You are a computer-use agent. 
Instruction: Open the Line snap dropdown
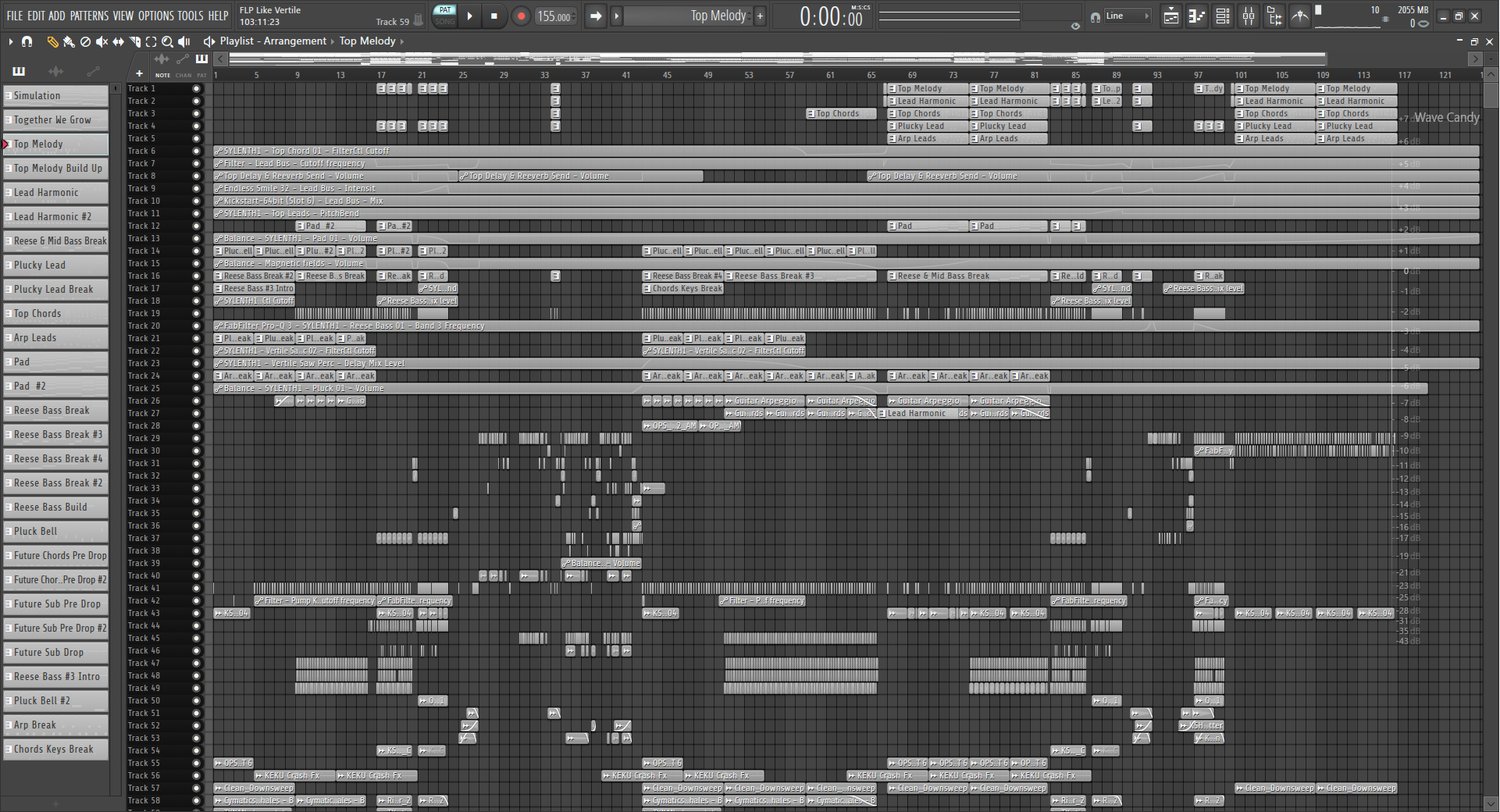[x=1126, y=16]
